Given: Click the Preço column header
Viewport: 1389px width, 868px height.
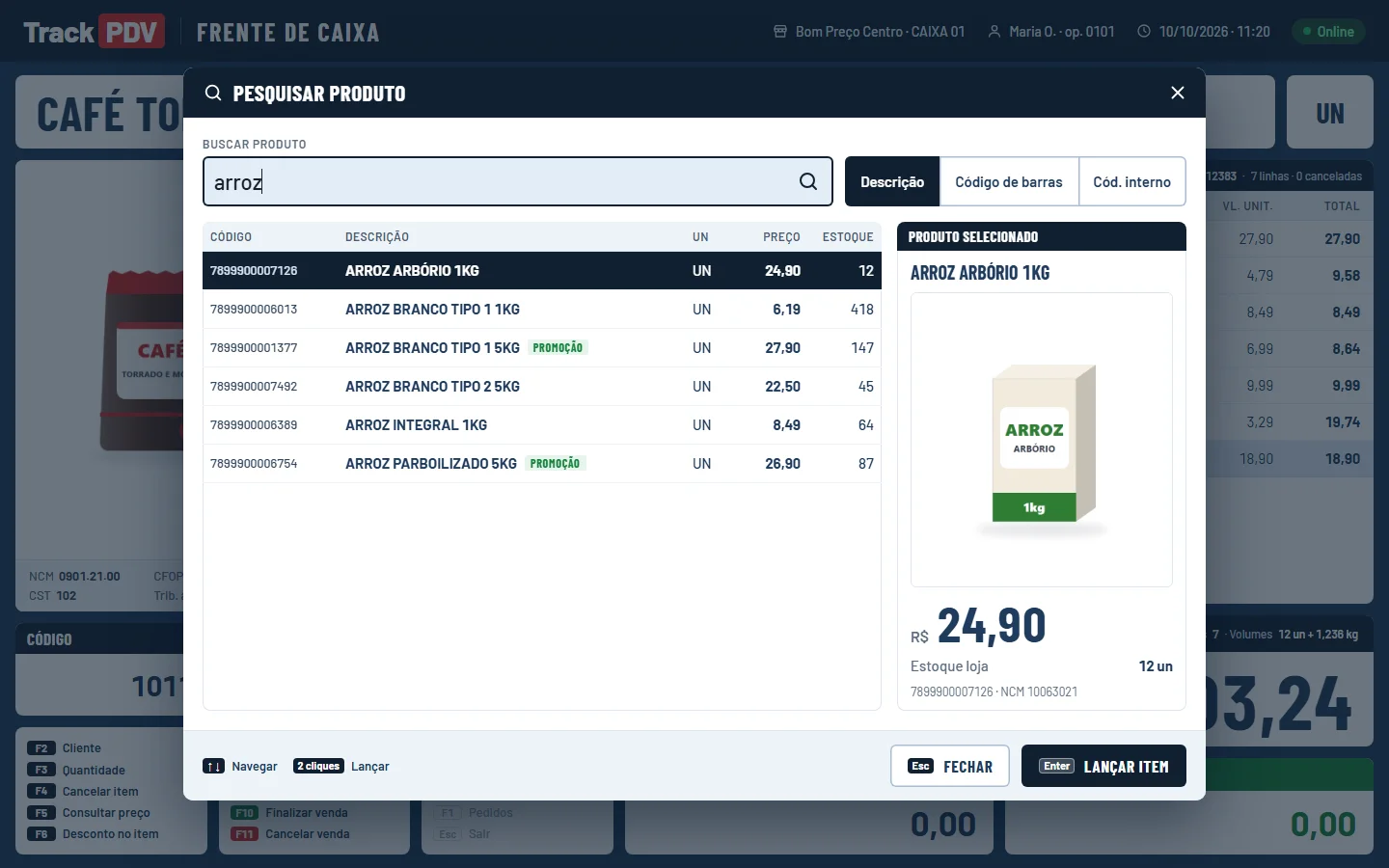Looking at the screenshot, I should coord(781,237).
